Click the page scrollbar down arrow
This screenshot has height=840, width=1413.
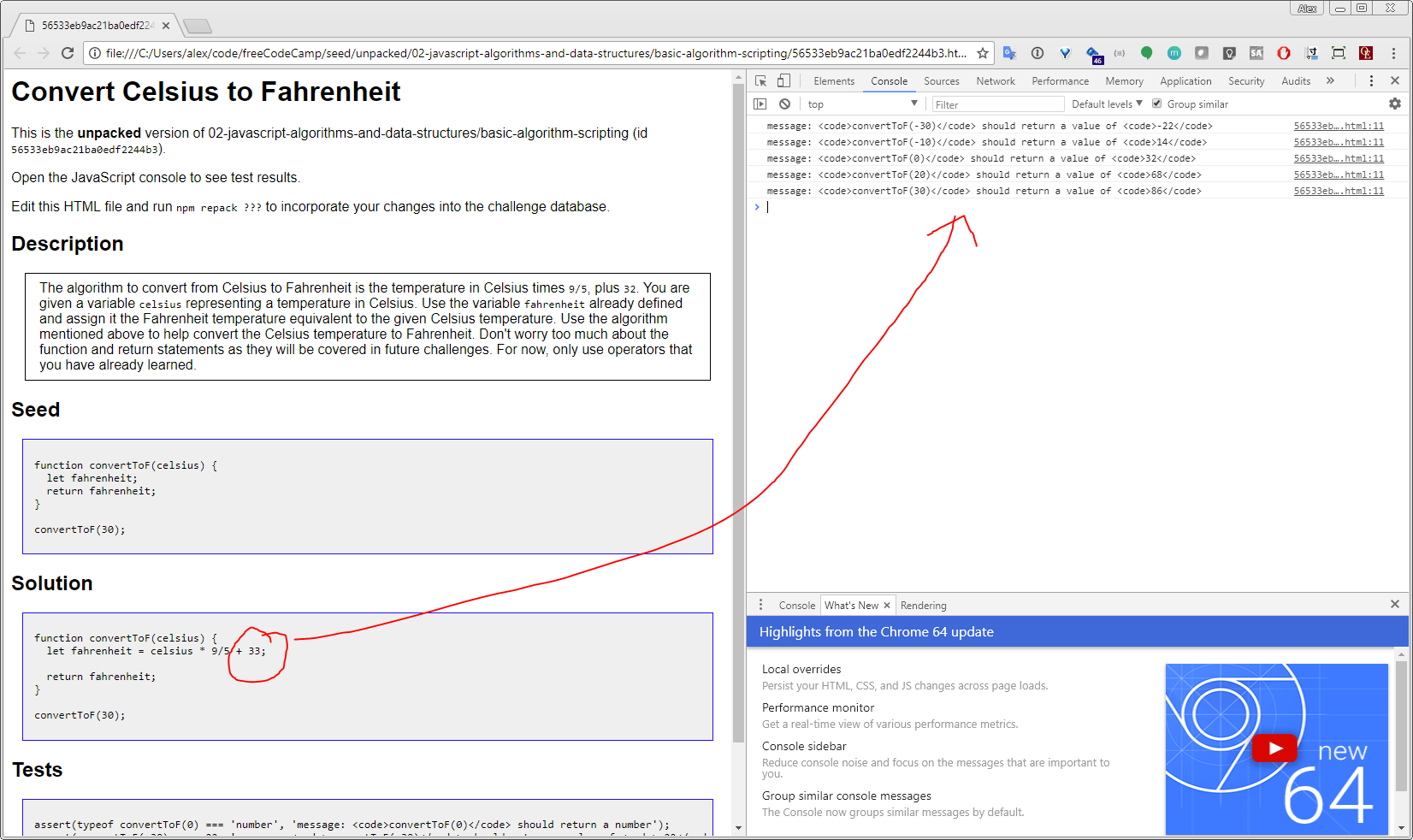739,828
